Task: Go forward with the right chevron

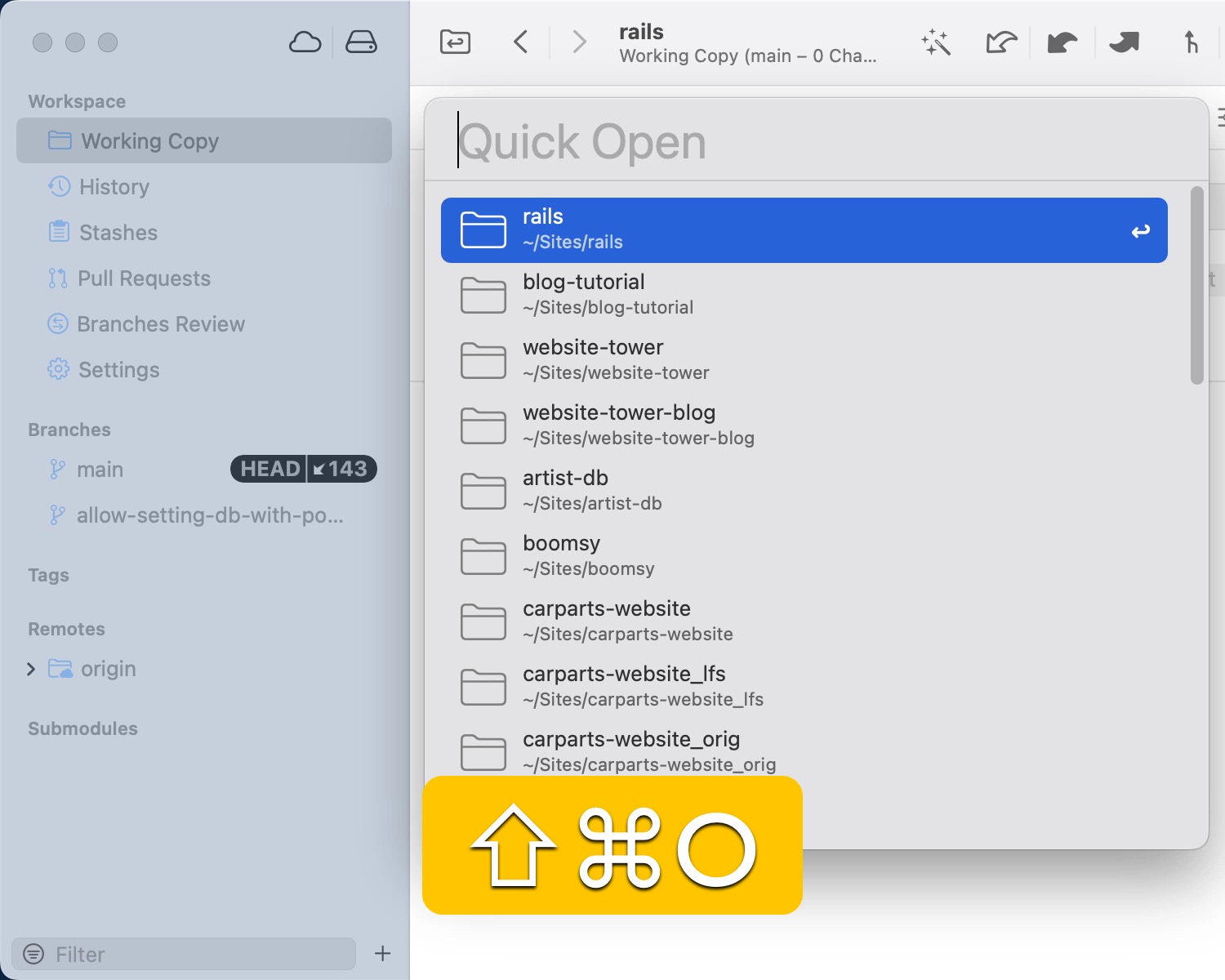Action: (579, 42)
